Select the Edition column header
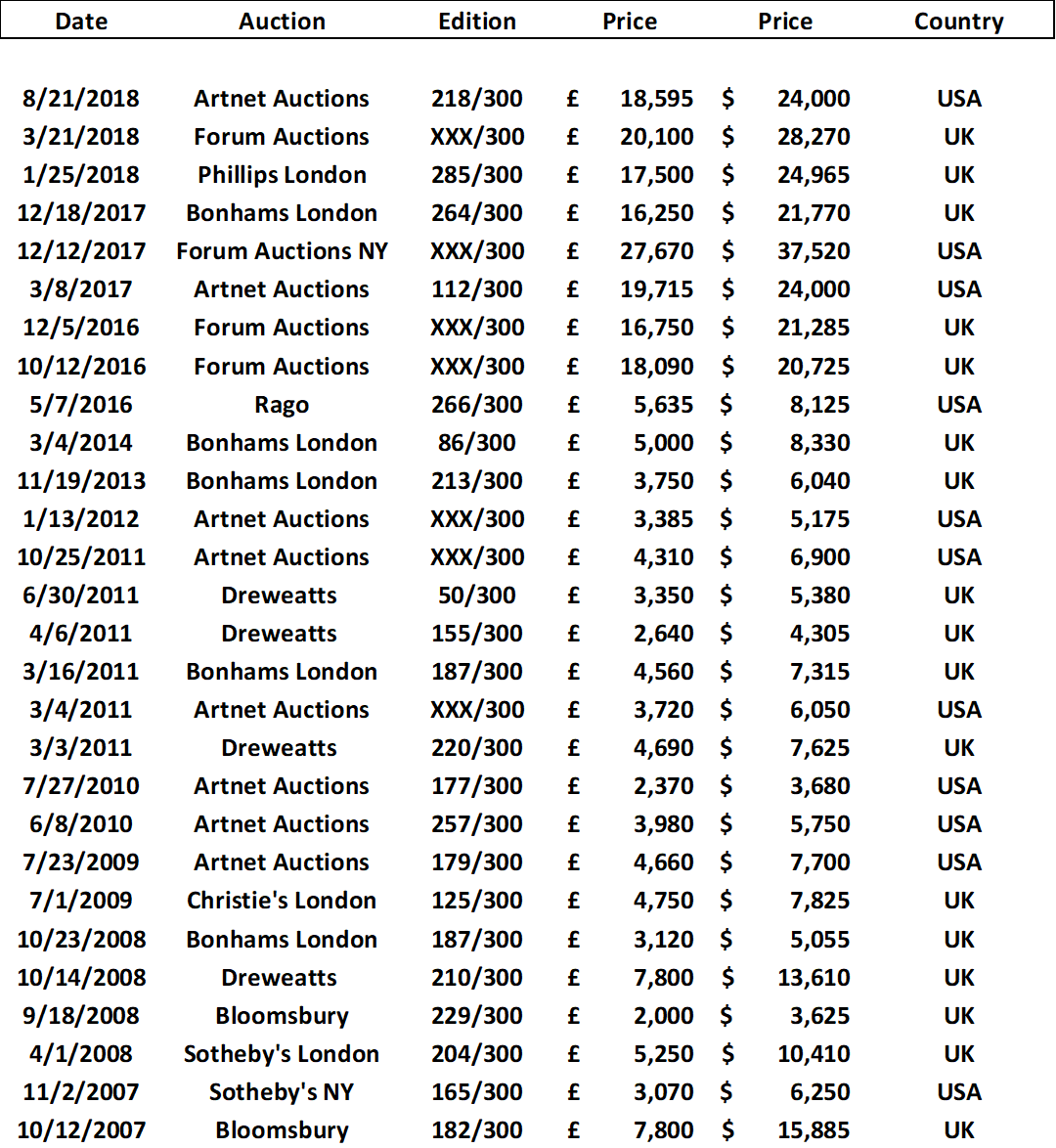 click(477, 22)
